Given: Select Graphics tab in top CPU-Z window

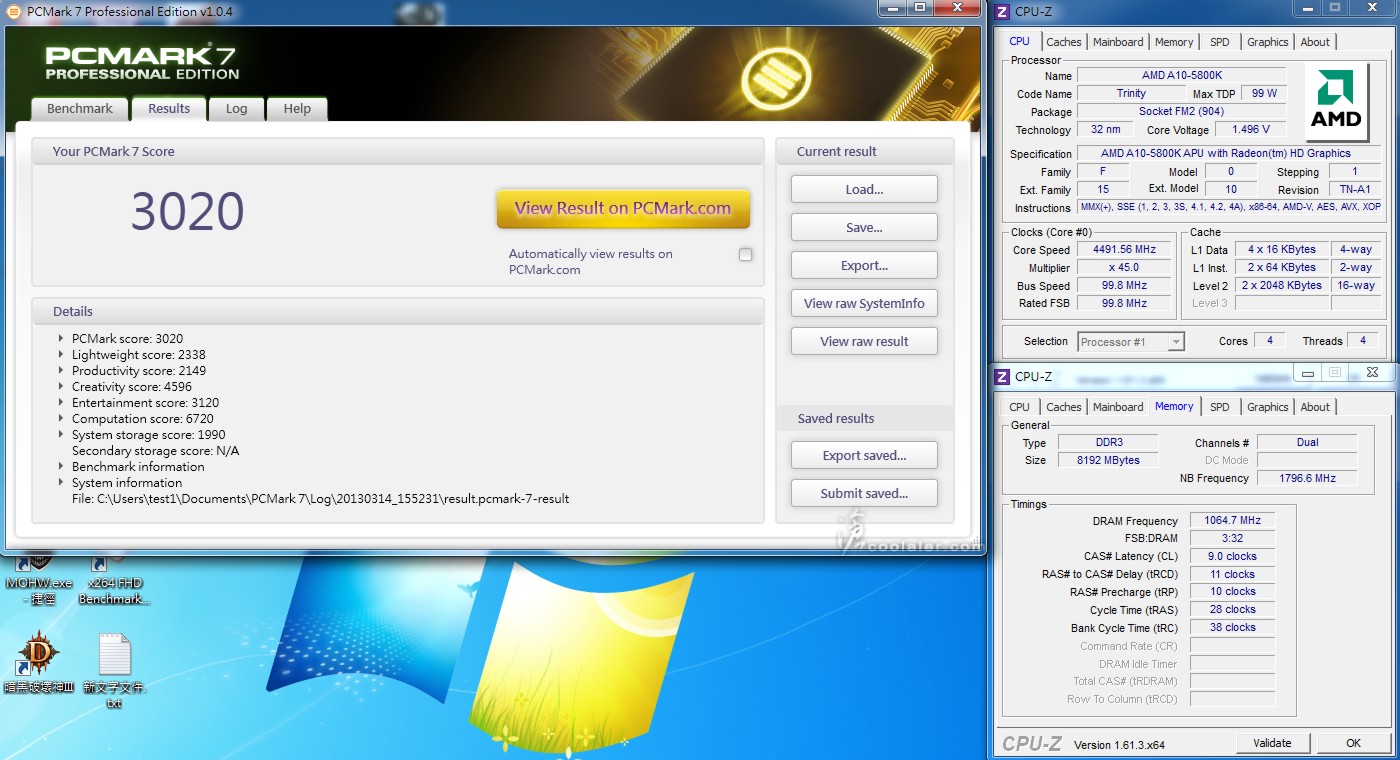Looking at the screenshot, I should pos(1267,42).
